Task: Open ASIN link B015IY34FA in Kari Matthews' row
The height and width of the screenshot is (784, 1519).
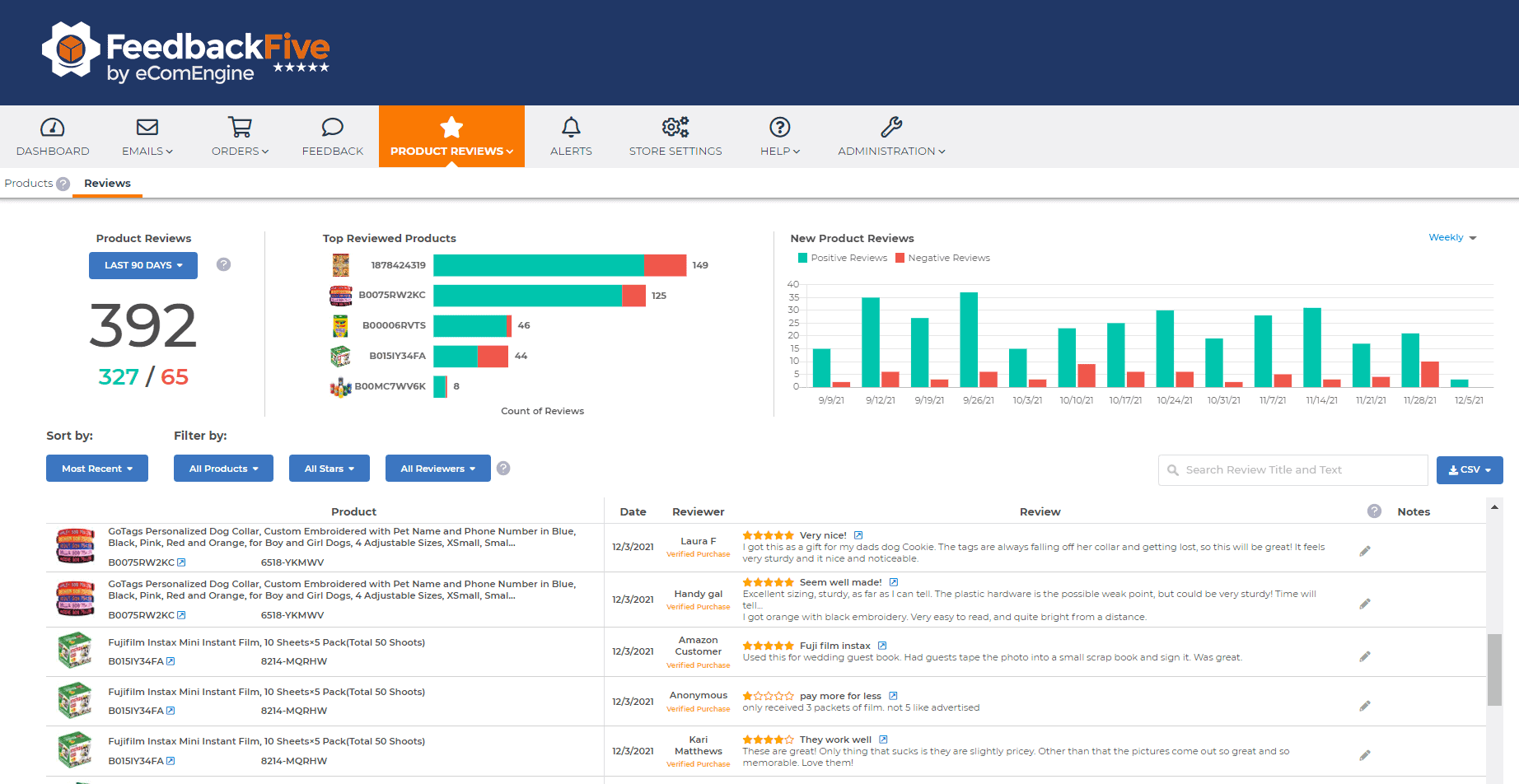Action: [142, 761]
